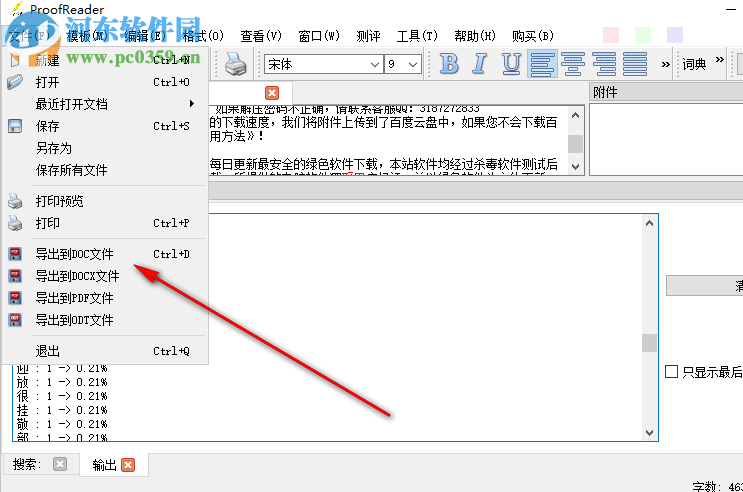Click the ODT export icon
The width and height of the screenshot is (743, 492).
click(x=15, y=320)
